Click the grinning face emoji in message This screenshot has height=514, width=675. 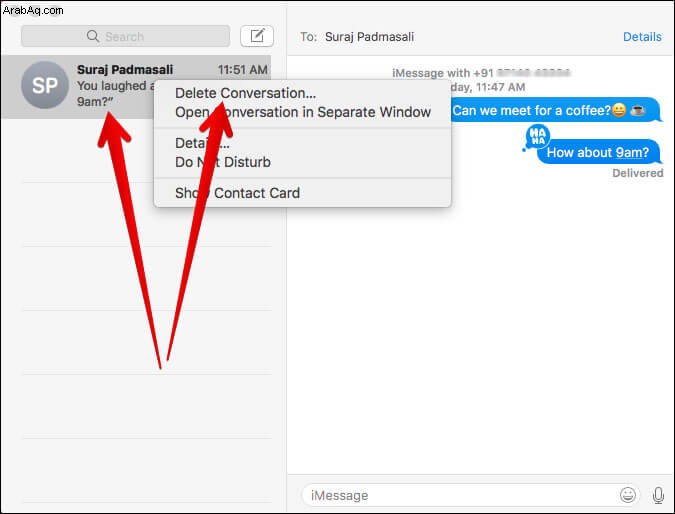[619, 111]
